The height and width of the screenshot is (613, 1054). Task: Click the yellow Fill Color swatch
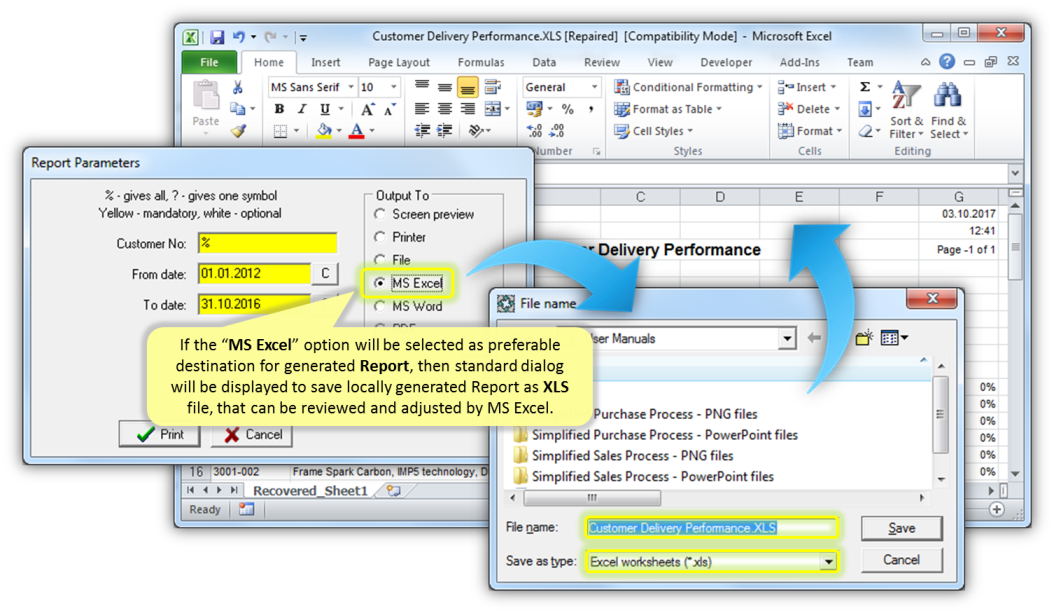tap(324, 130)
